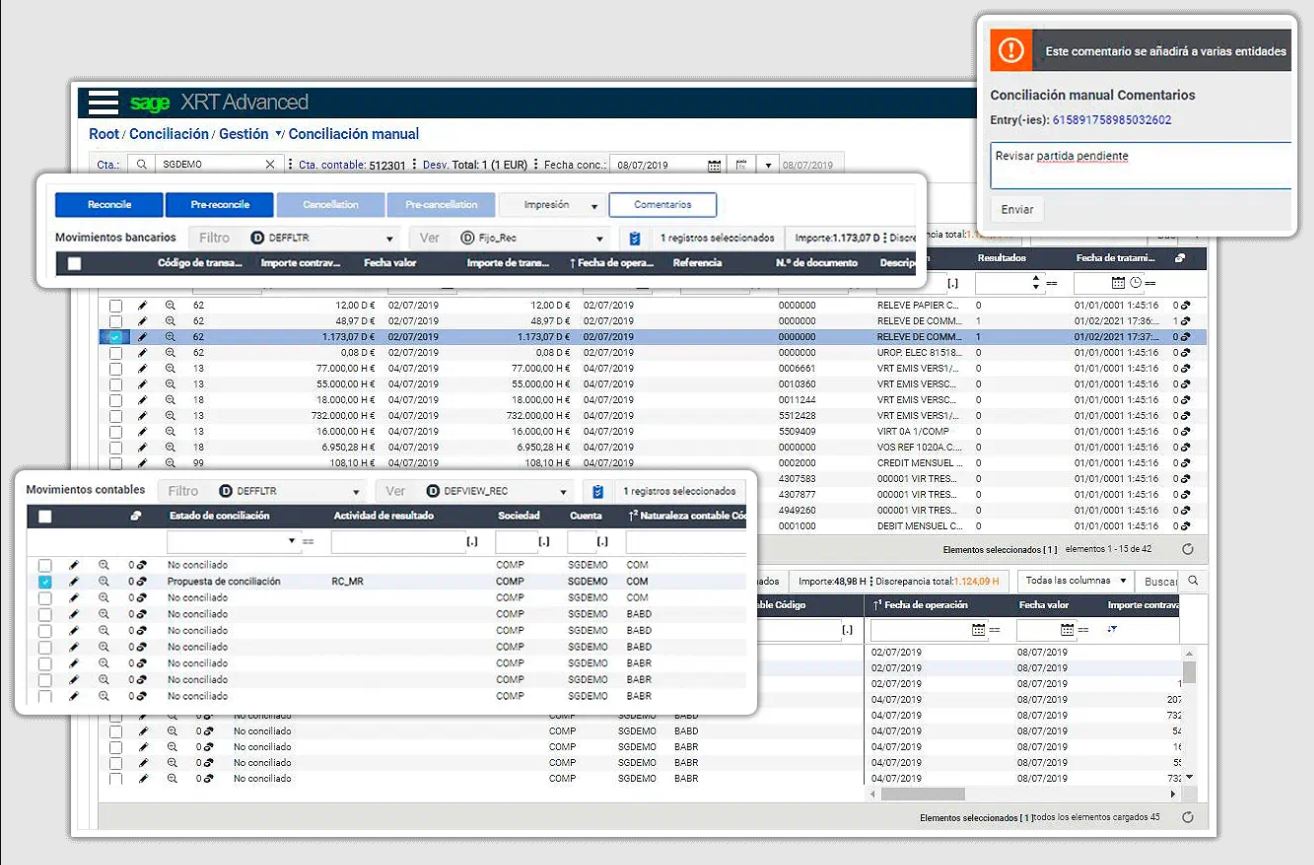
Task: Uncheck the selected 1.173,07 D € row checkbox
Action: click(116, 337)
